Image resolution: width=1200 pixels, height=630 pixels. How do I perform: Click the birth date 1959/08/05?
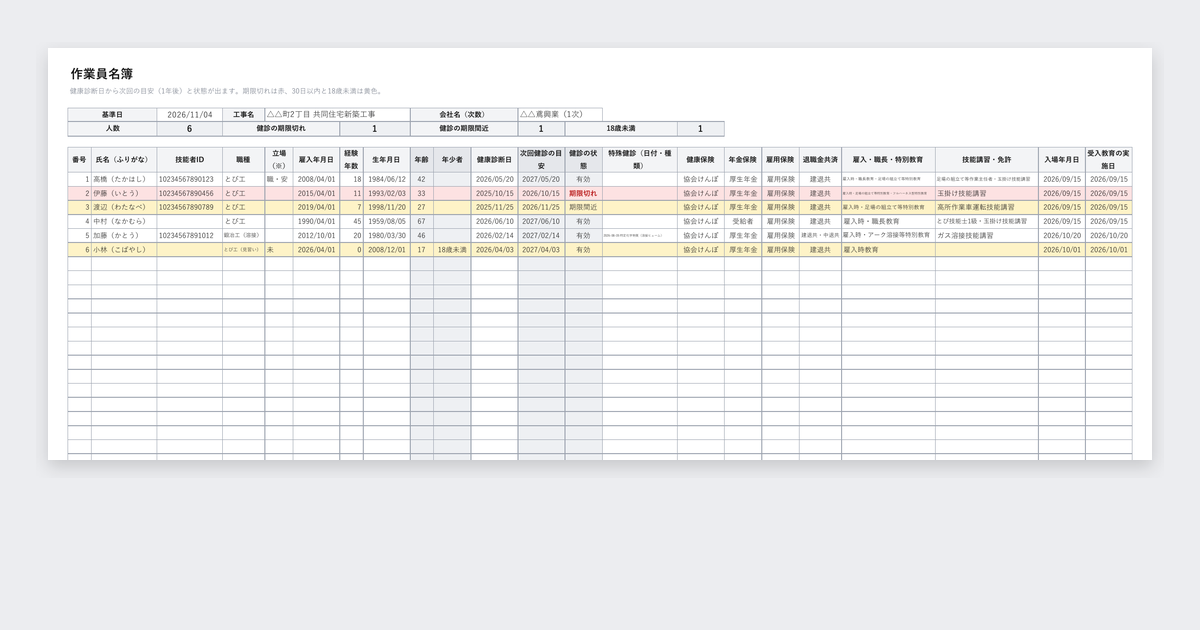click(x=387, y=221)
